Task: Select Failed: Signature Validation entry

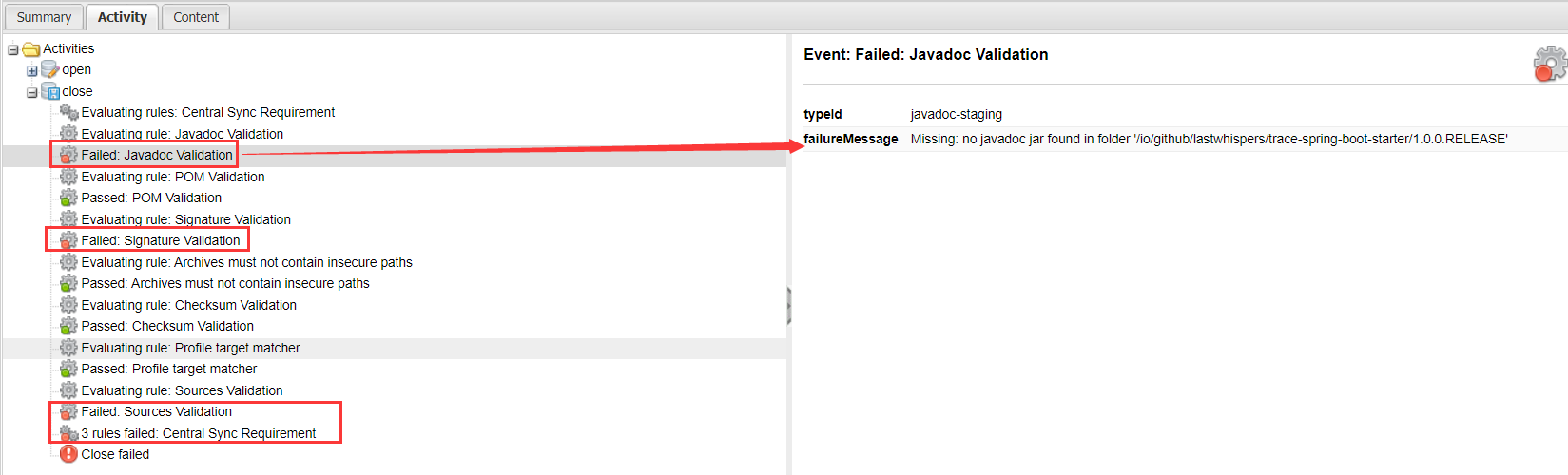Action: pos(161,240)
